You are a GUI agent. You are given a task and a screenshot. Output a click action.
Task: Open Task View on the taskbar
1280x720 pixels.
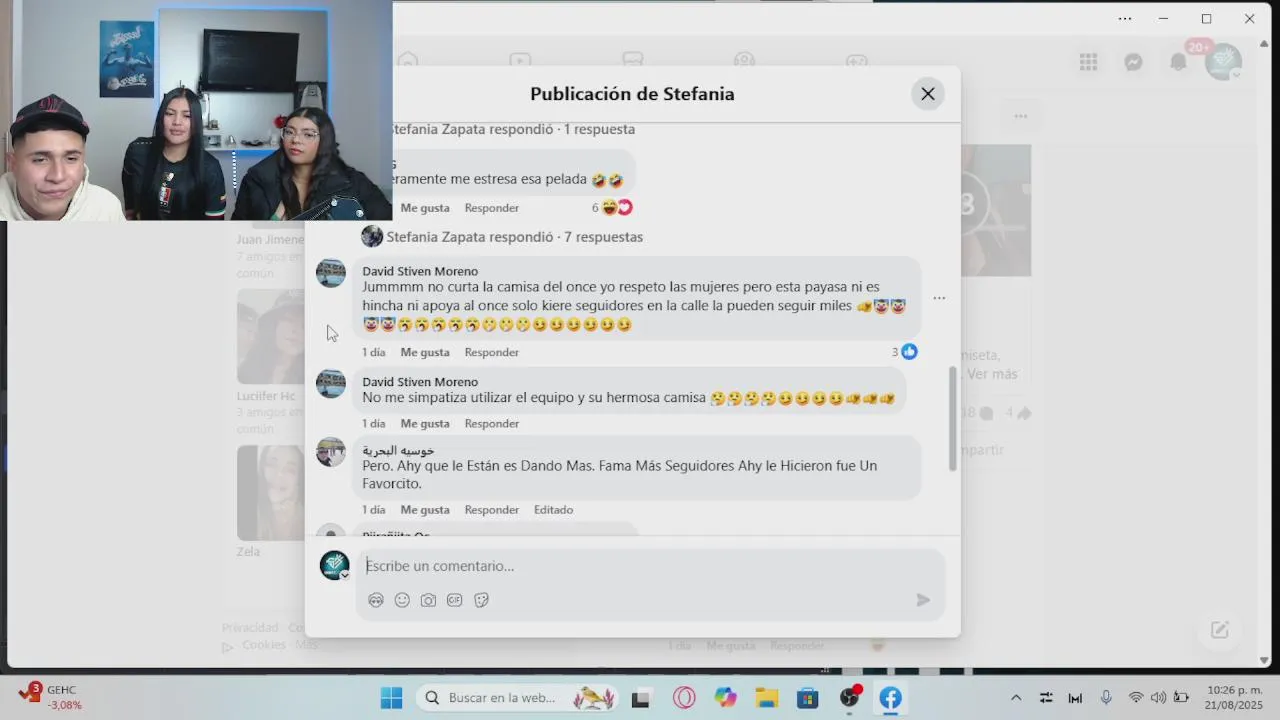tap(641, 698)
